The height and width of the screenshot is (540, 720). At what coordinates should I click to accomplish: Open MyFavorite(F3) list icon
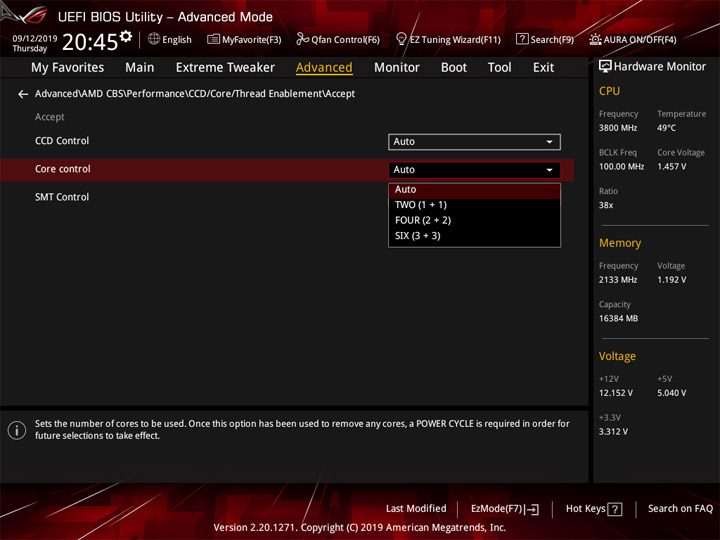214,39
